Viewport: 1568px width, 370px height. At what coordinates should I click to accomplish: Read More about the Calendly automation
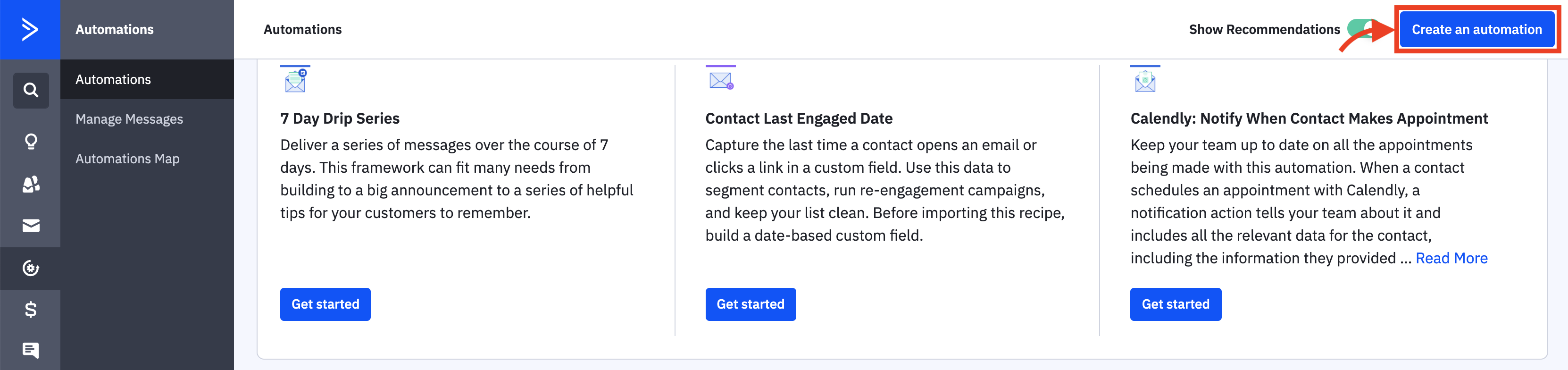point(1451,257)
